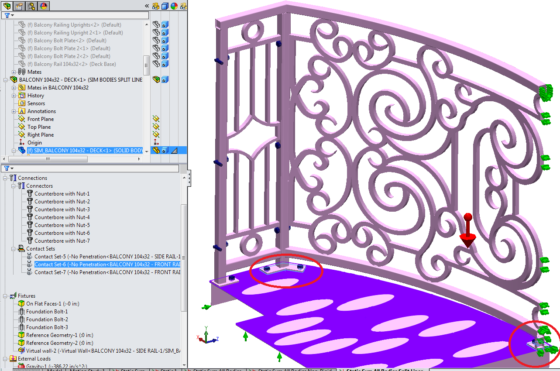Select Origin in the feature tree

coord(35,142)
